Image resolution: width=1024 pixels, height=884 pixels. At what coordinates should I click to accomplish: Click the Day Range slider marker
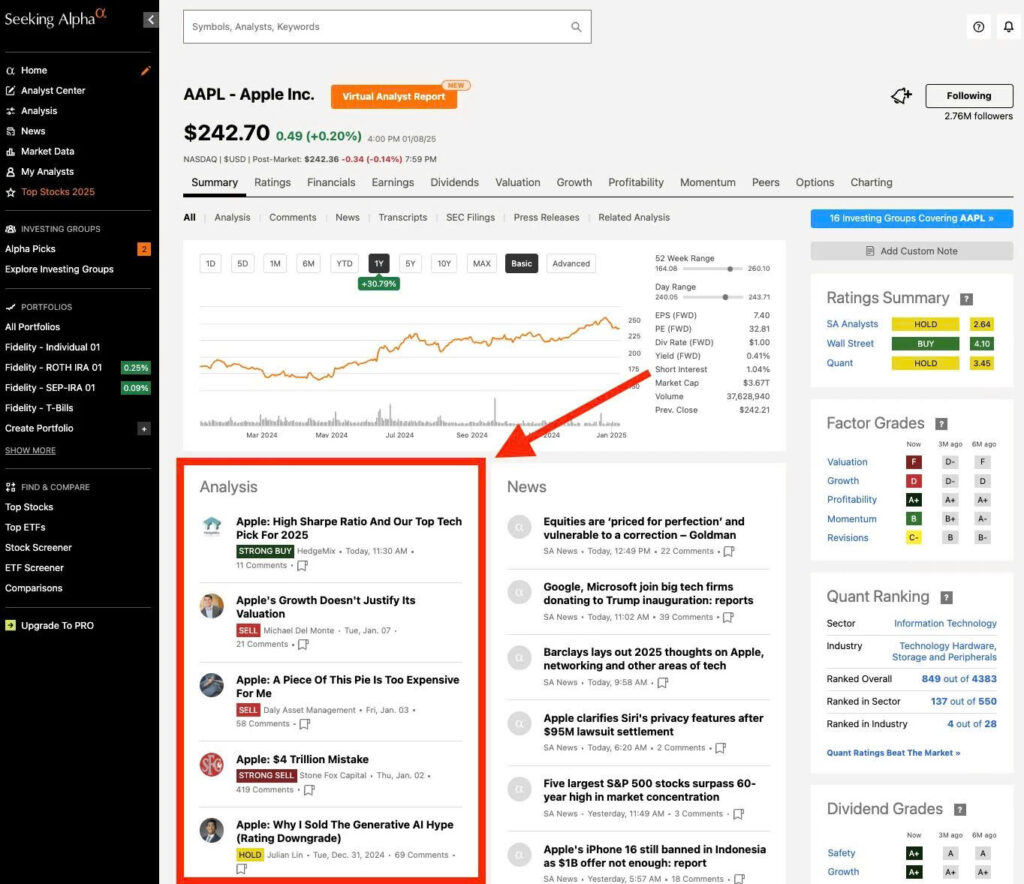point(725,297)
